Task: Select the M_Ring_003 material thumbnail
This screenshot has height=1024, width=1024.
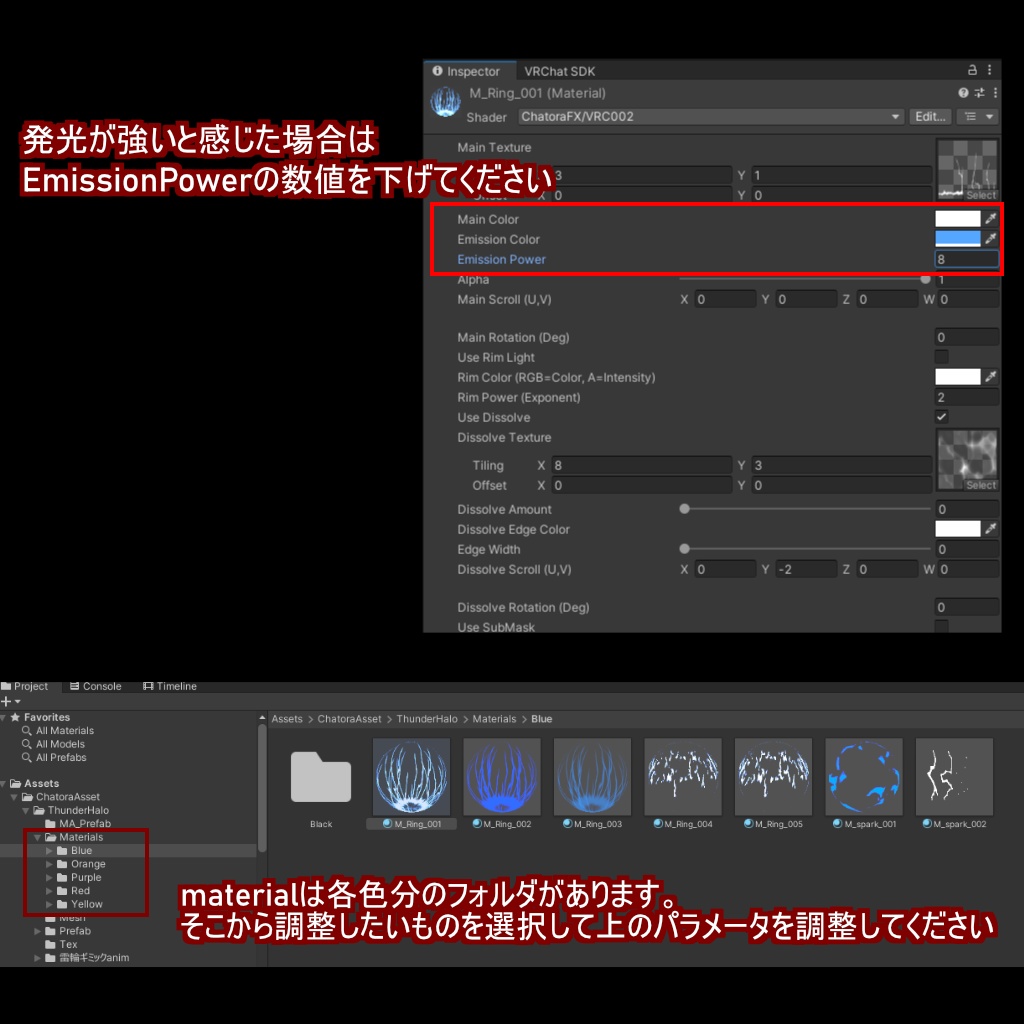Action: (x=592, y=778)
